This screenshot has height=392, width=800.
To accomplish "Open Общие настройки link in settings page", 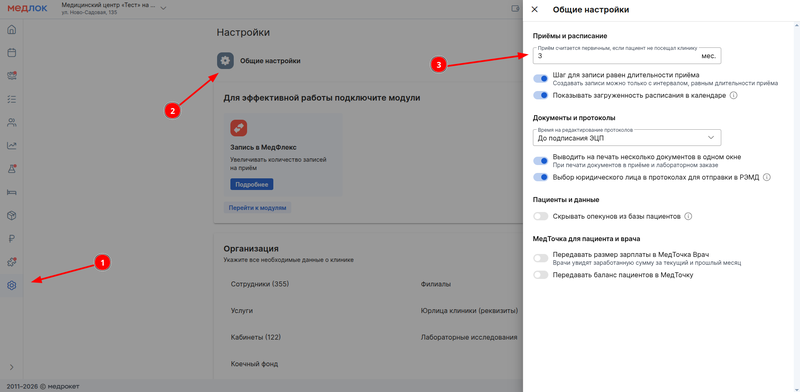I will [270, 61].
